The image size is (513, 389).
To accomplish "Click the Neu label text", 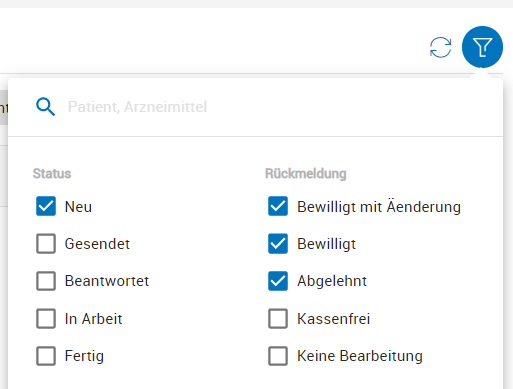I will (78, 207).
